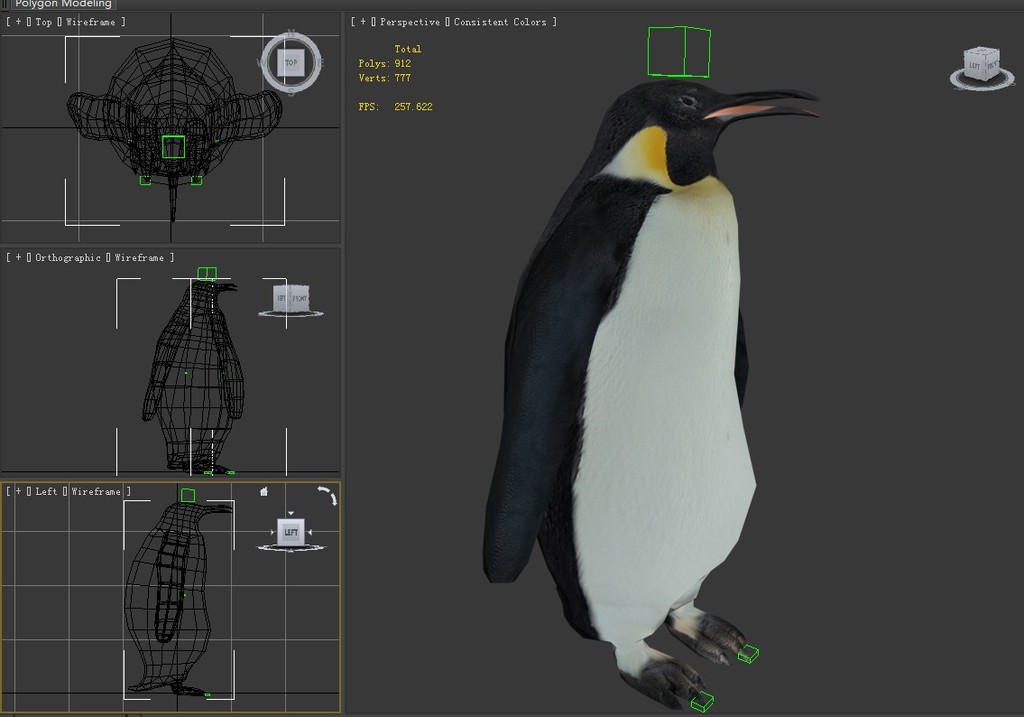The image size is (1024, 717).
Task: Click the S marker on the Top viewport compass ring
Action: 291,89
